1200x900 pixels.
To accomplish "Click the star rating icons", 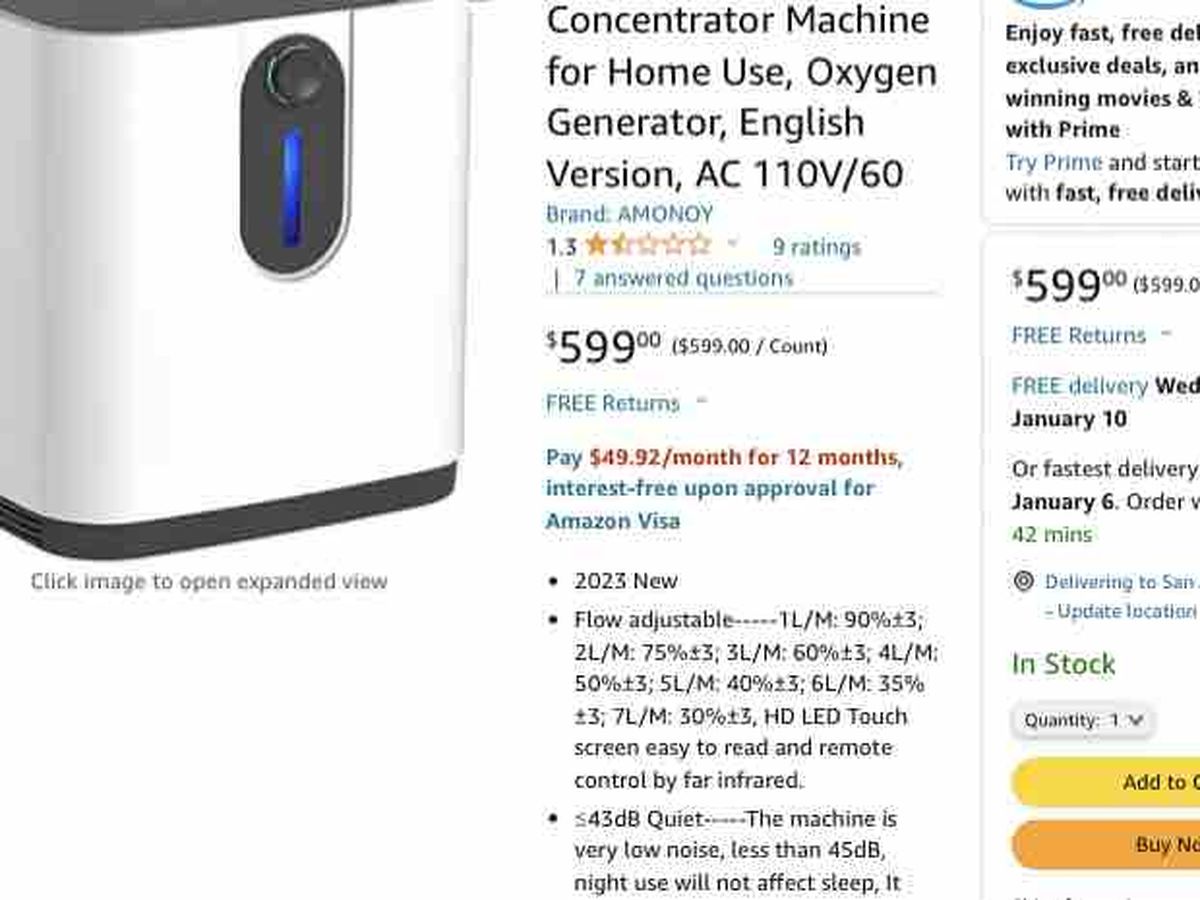I will pos(647,245).
